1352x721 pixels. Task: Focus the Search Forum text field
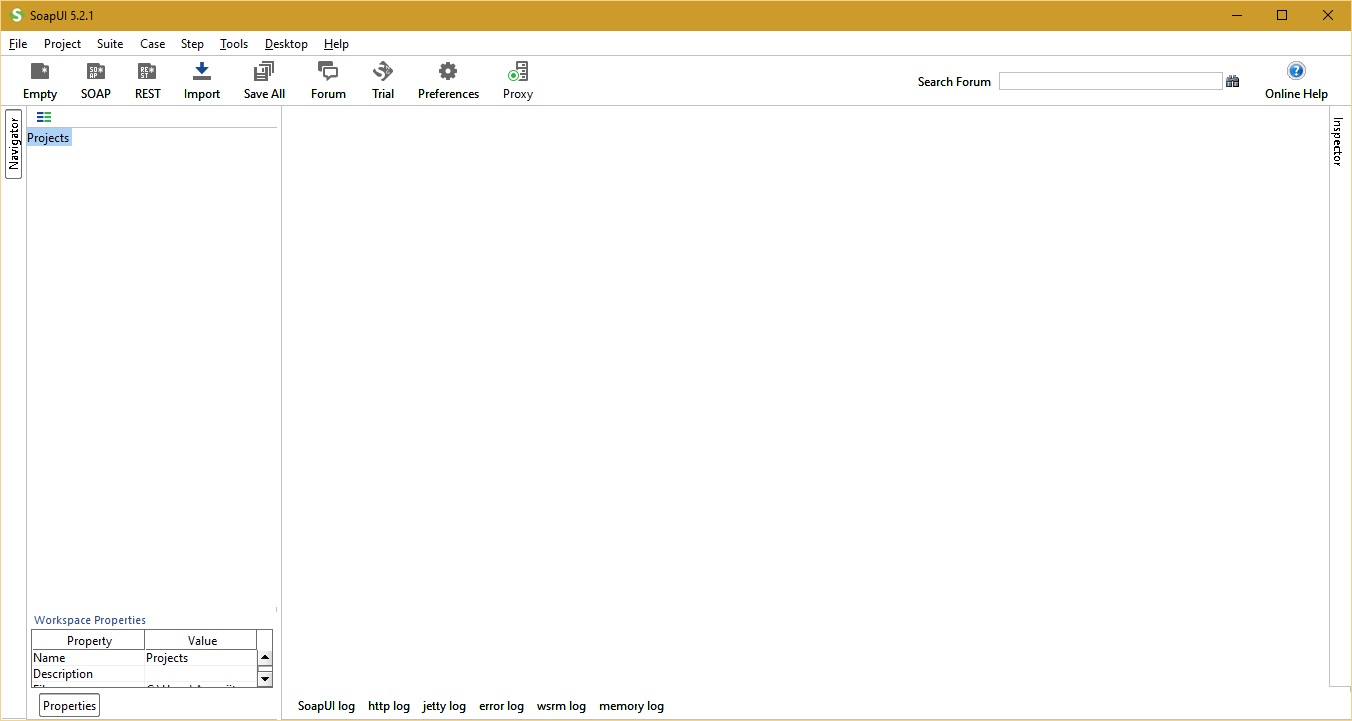1110,82
